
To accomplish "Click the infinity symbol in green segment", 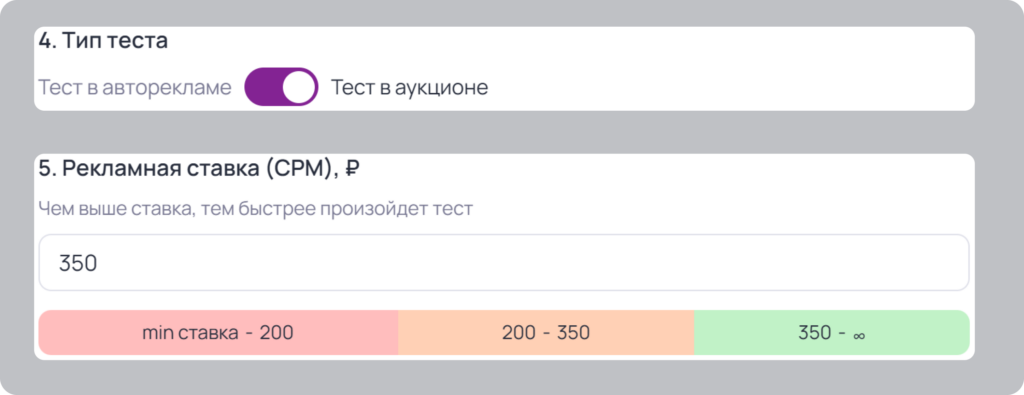I will pyautogui.click(x=859, y=336).
